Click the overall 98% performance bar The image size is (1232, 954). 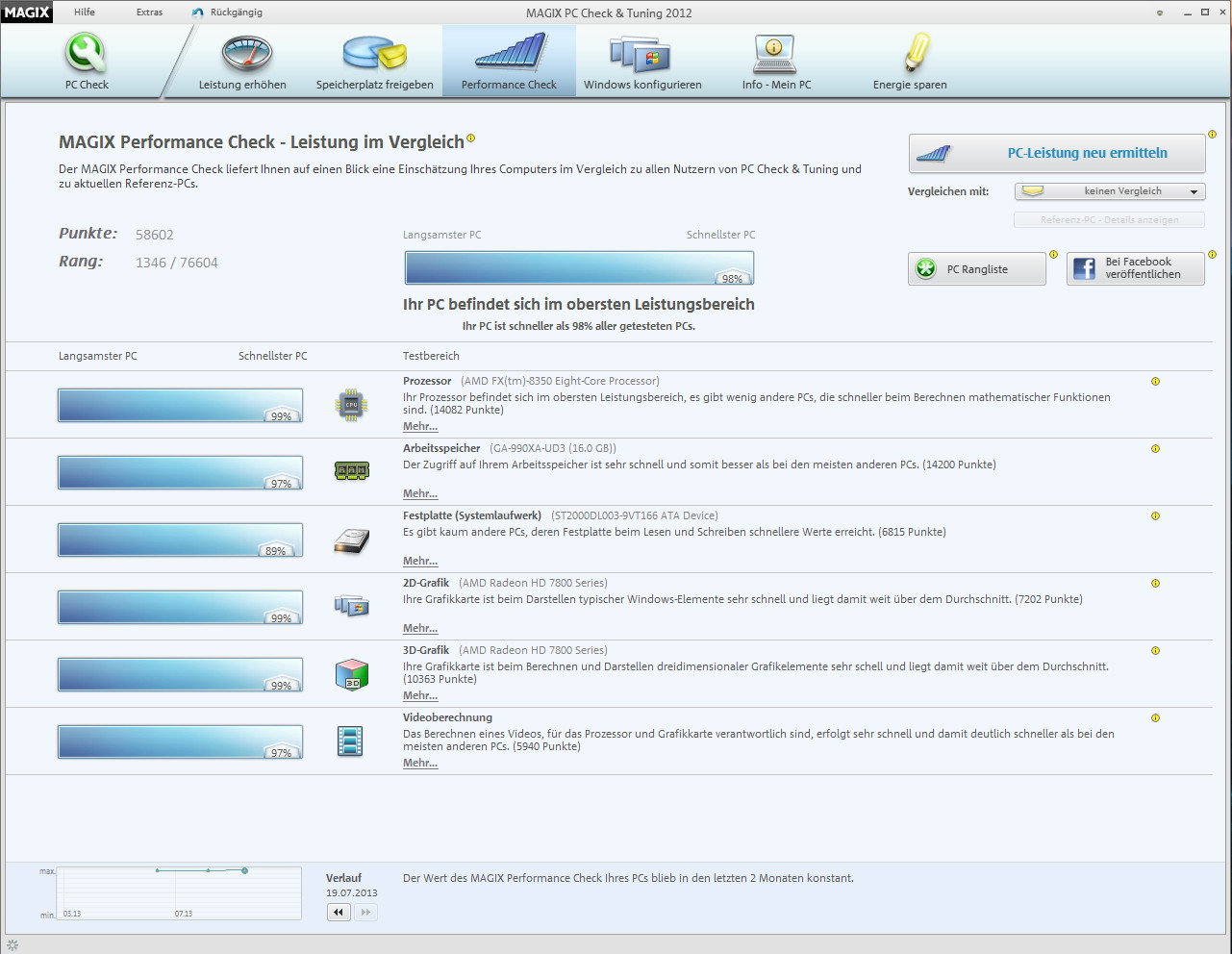pos(579,268)
